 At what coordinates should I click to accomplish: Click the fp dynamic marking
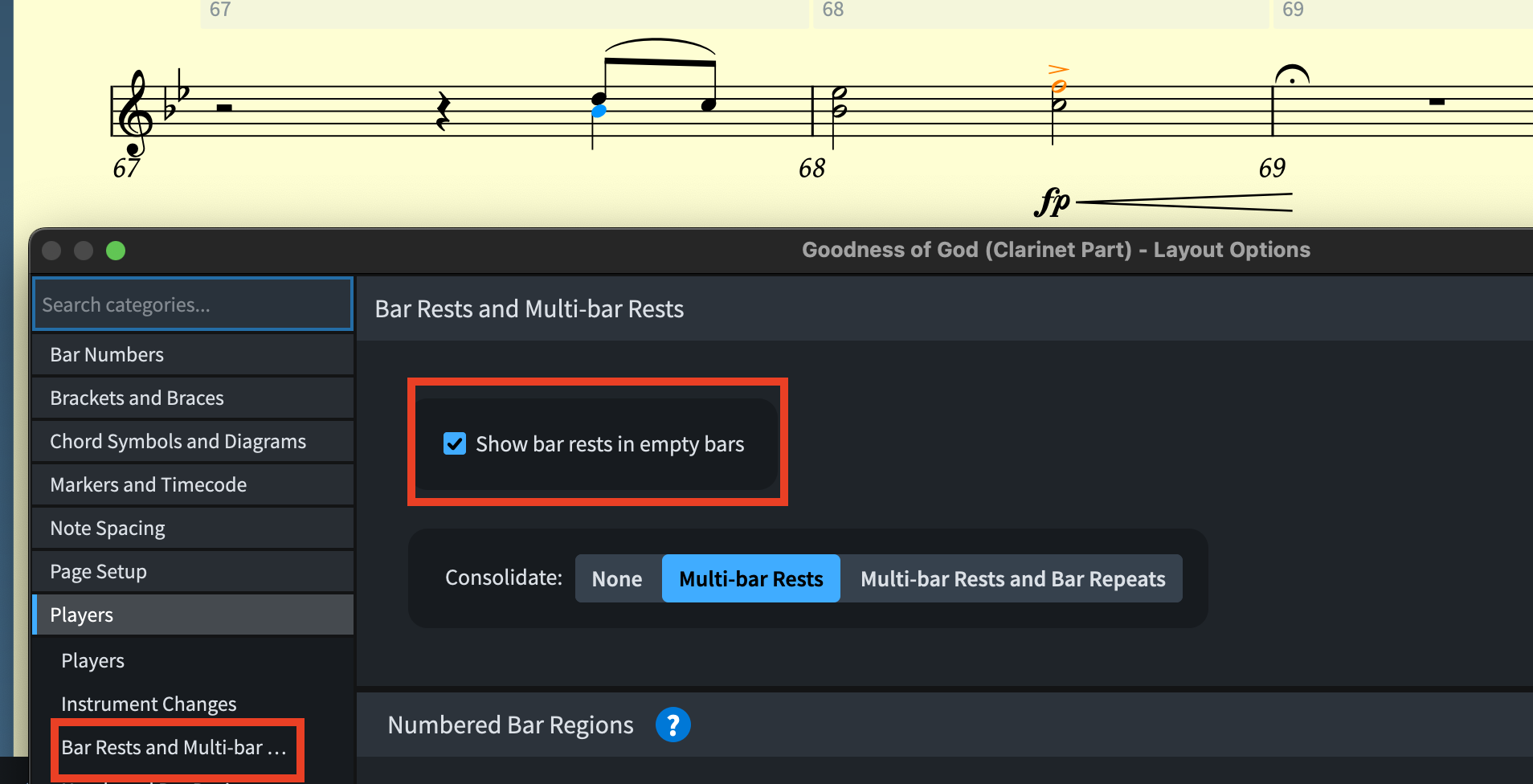(1053, 201)
